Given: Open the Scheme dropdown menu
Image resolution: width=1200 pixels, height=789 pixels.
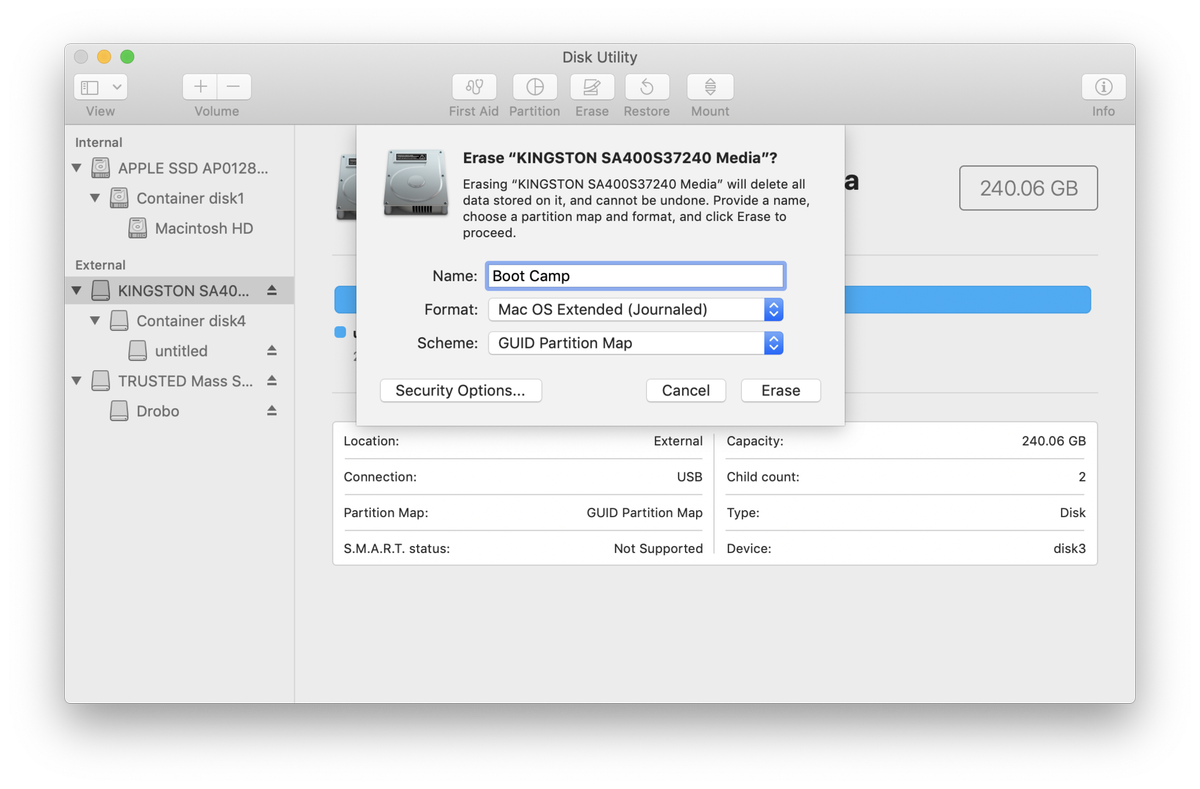Looking at the screenshot, I should tap(636, 343).
